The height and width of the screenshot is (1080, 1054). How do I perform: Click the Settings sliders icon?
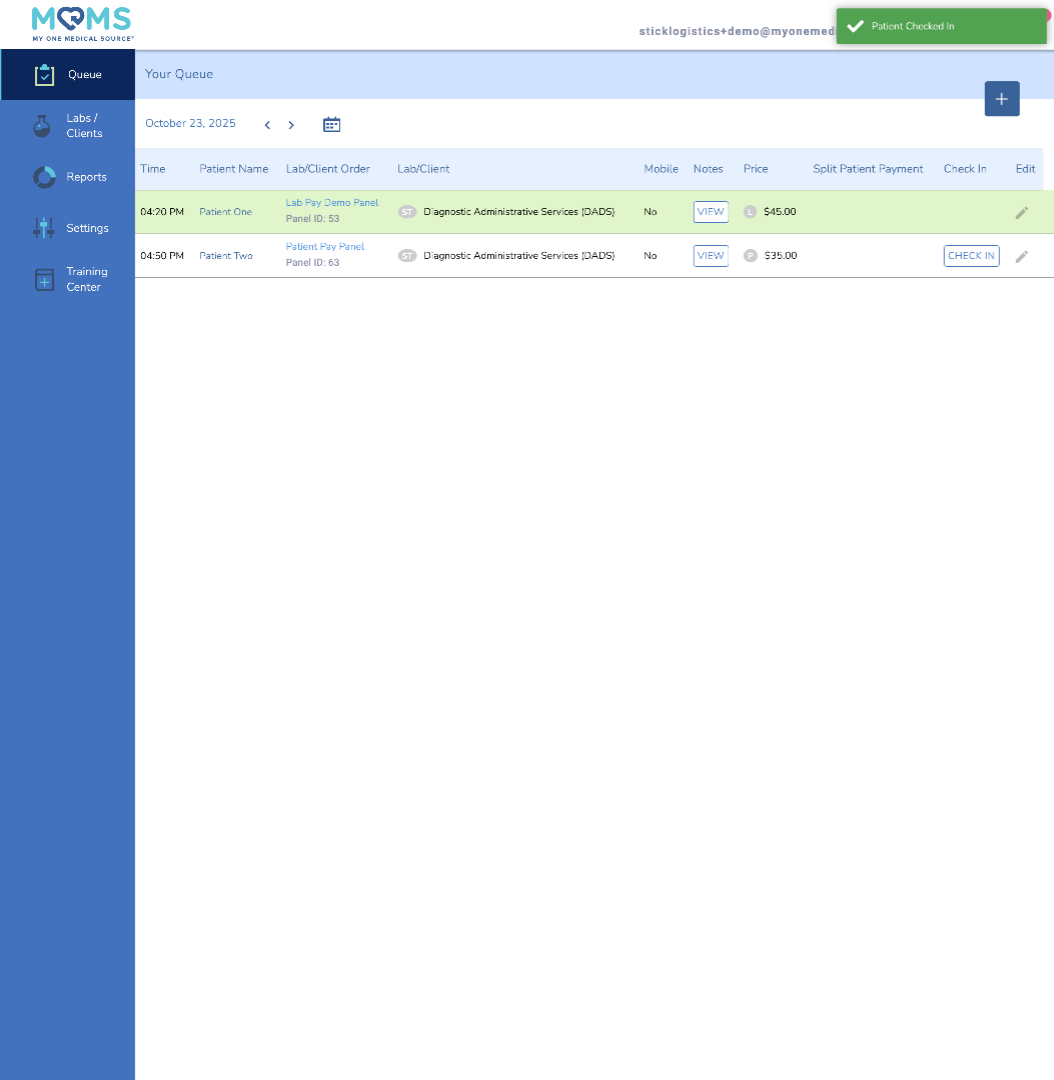43,228
